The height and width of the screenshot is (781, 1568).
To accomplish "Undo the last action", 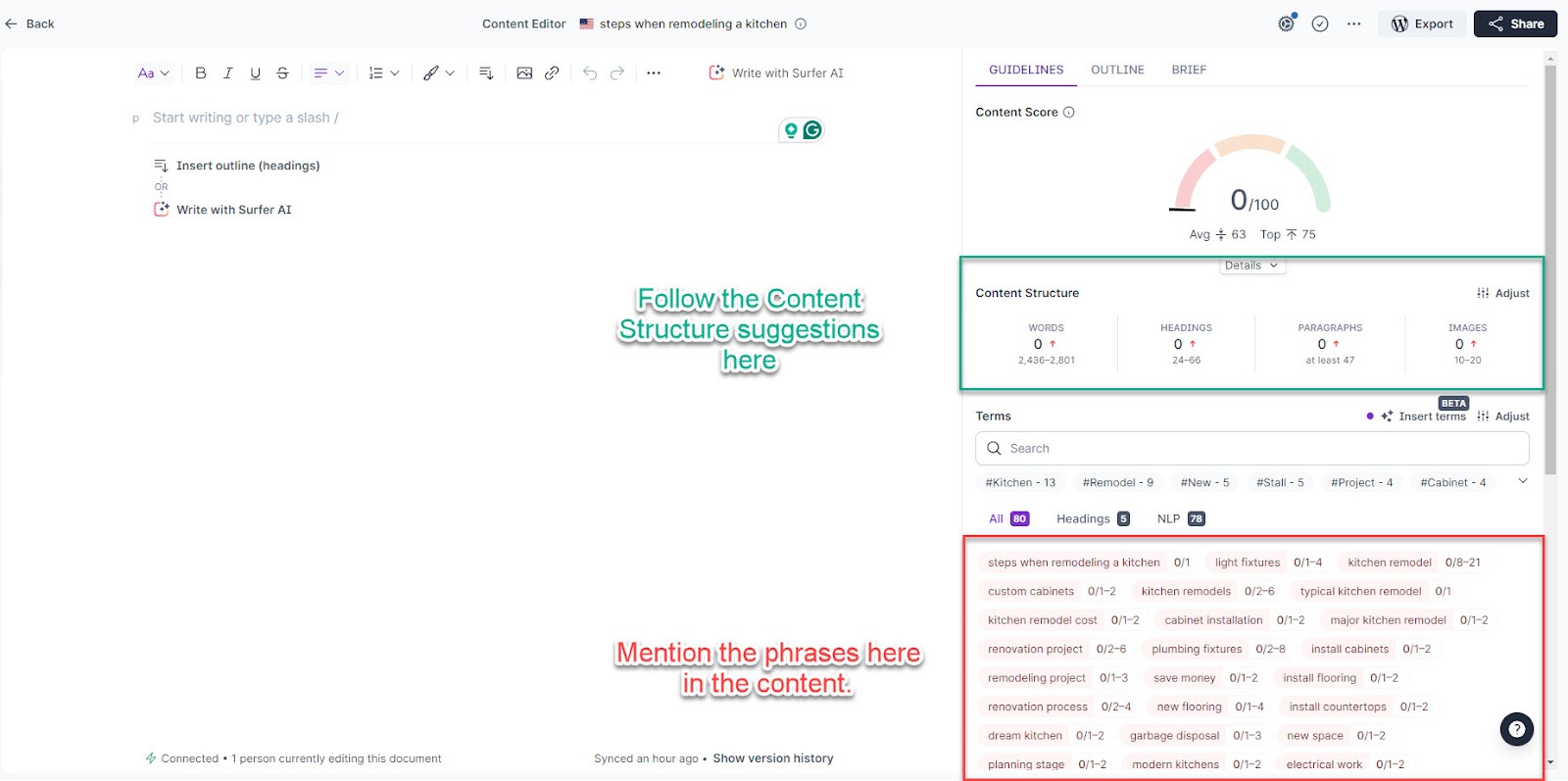I will click(589, 73).
